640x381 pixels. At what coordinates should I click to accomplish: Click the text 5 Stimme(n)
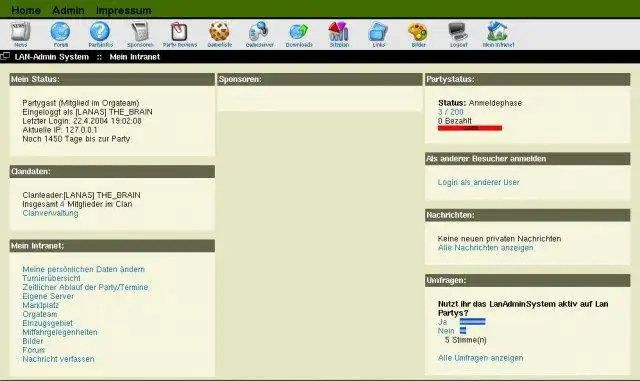(x=466, y=340)
